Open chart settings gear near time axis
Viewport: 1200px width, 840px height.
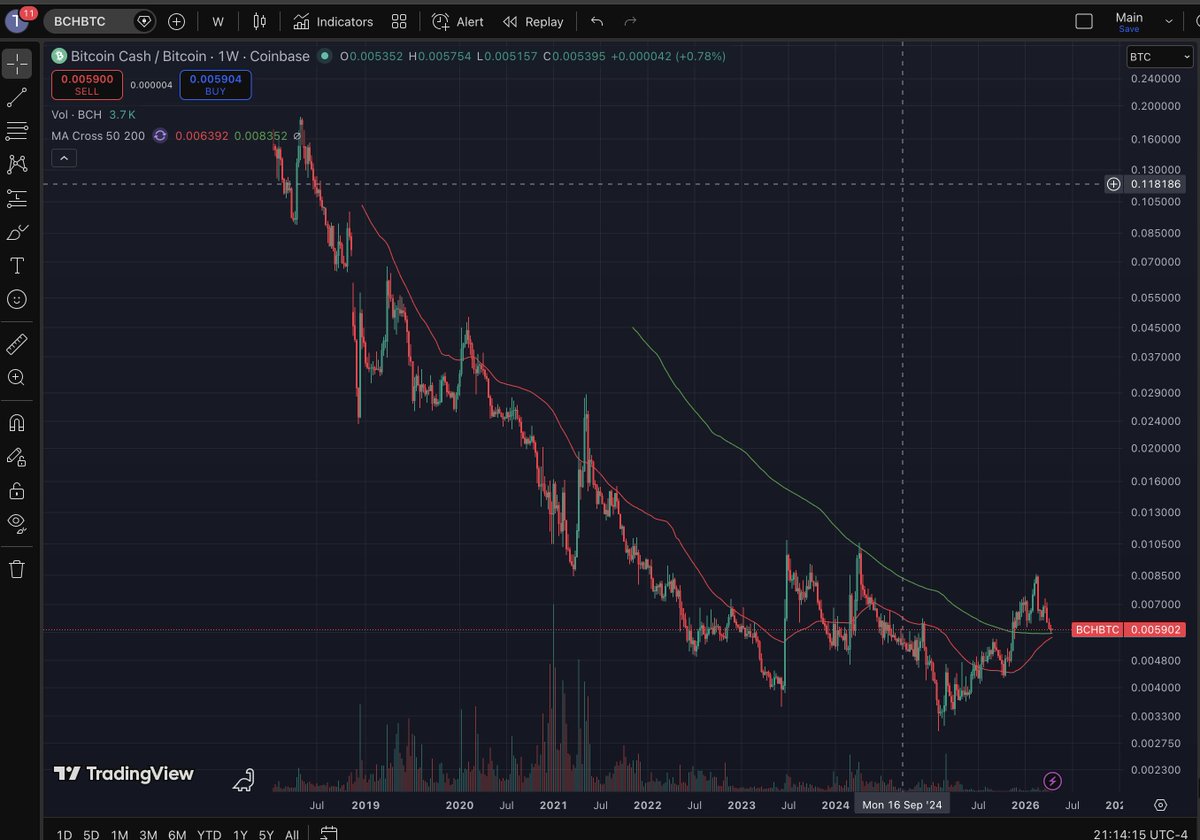pos(1160,805)
